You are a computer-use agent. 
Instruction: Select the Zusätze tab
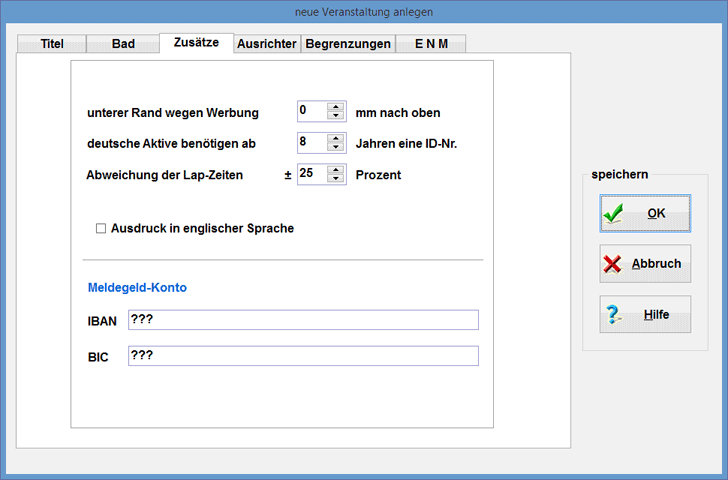196,43
